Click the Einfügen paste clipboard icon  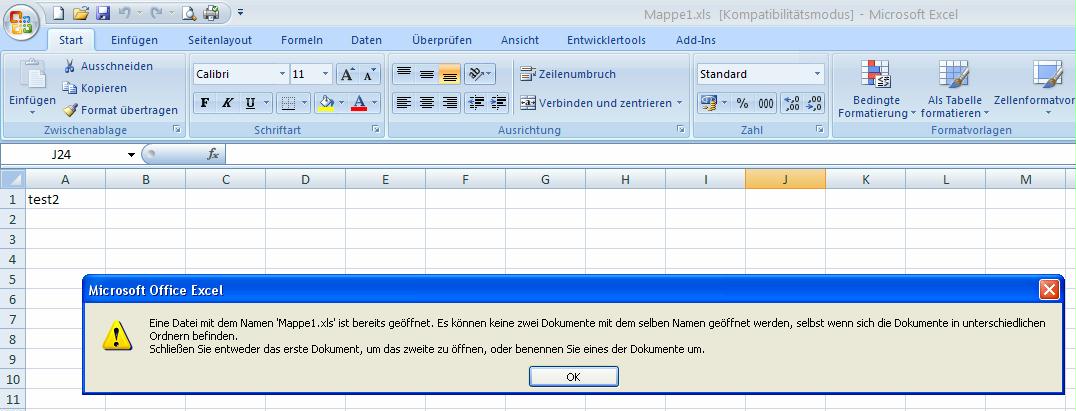pyautogui.click(x=32, y=75)
